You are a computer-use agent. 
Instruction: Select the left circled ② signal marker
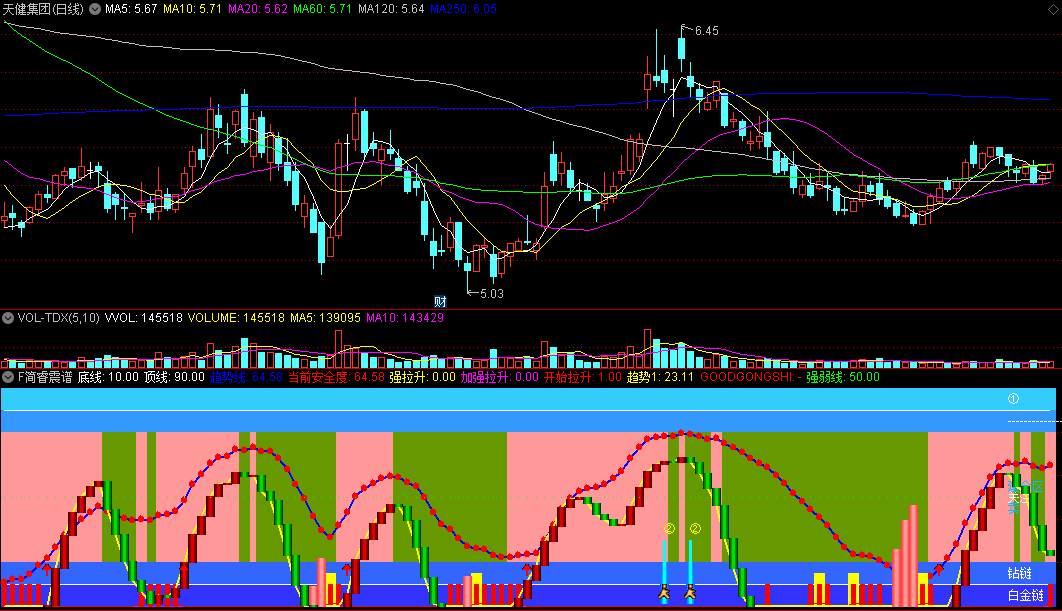(x=669, y=528)
